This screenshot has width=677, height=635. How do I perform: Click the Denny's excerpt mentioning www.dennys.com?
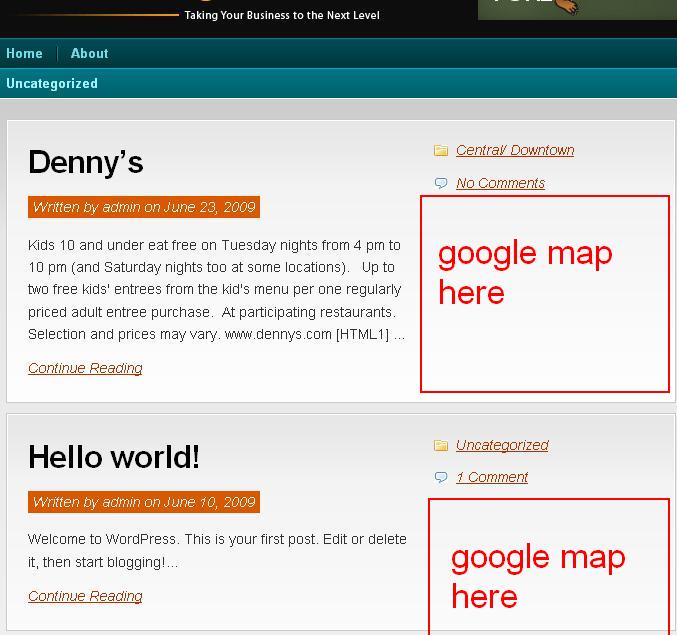(217, 290)
